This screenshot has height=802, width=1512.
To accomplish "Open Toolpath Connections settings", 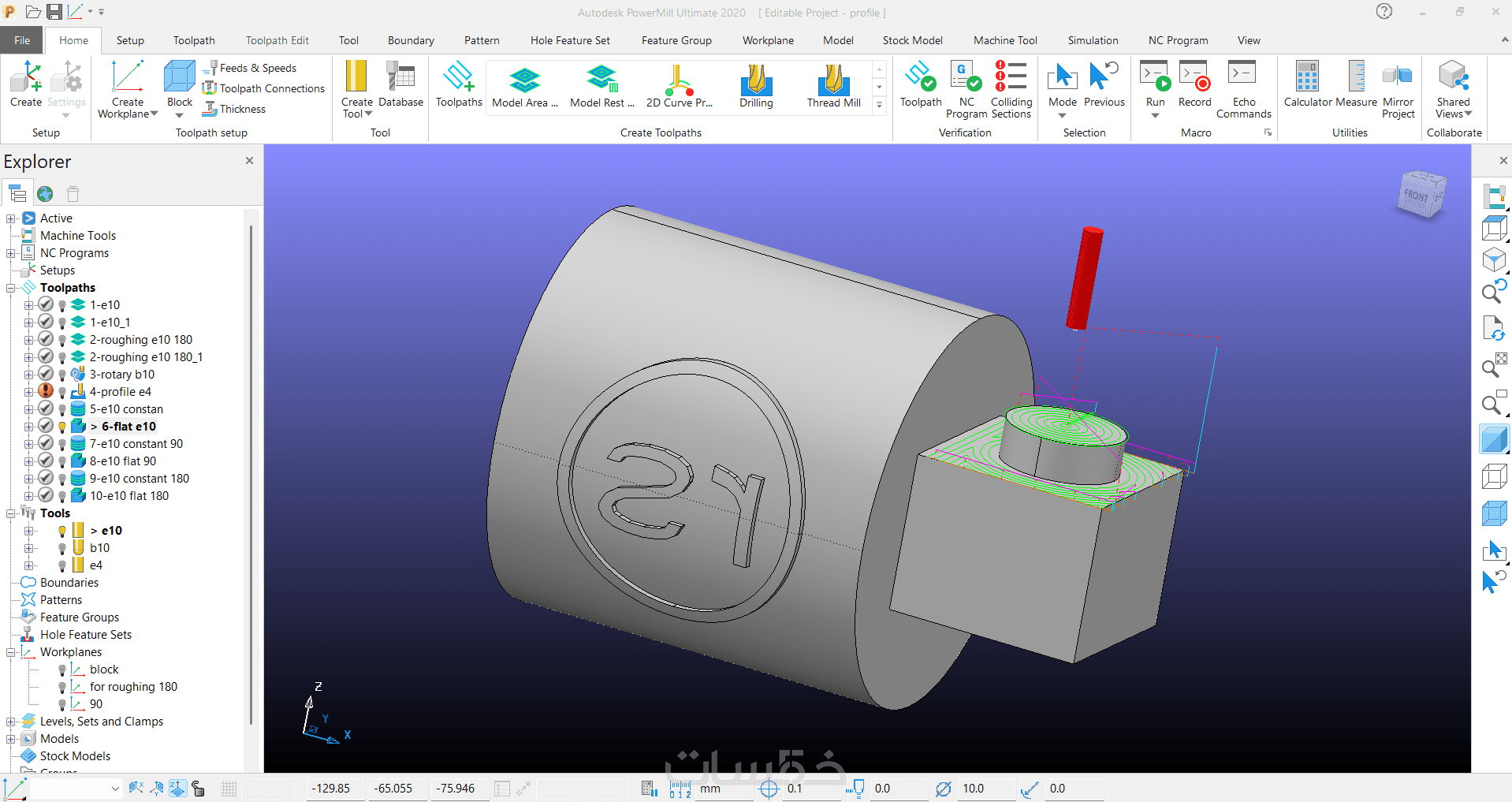I will point(263,88).
